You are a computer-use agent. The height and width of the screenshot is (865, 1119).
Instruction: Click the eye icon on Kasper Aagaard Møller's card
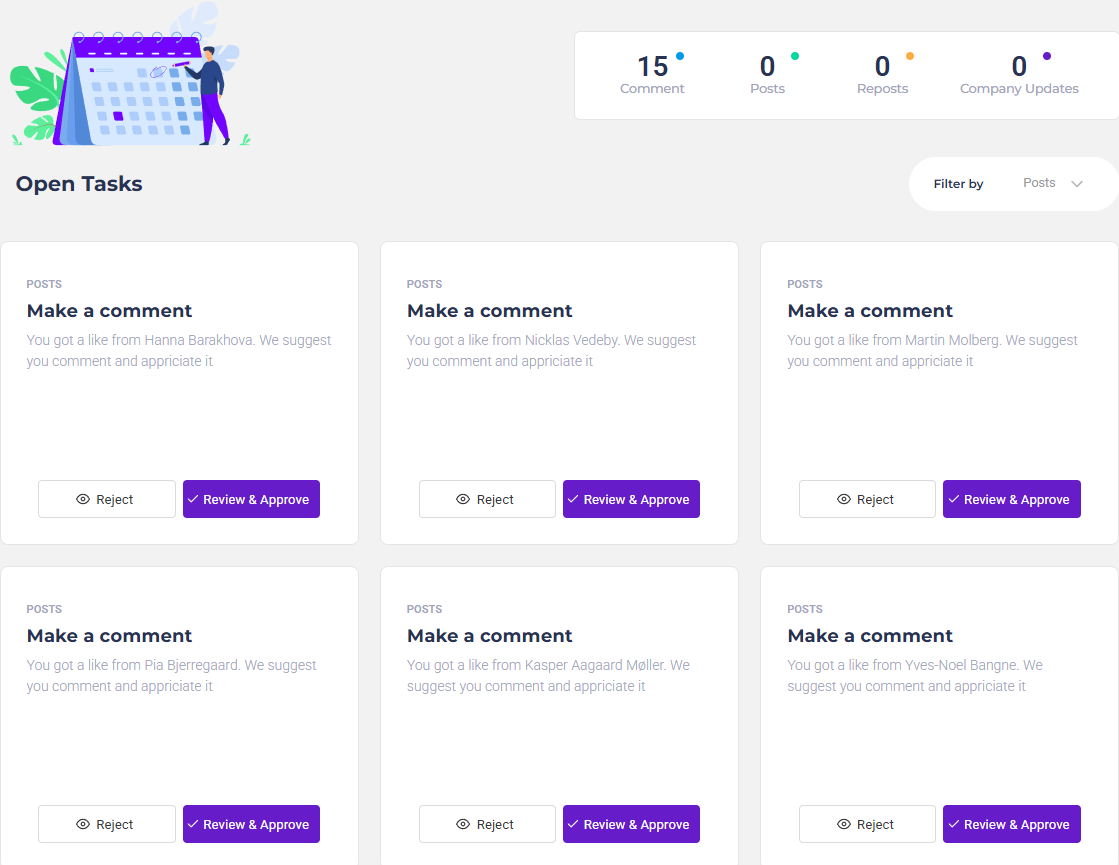463,824
